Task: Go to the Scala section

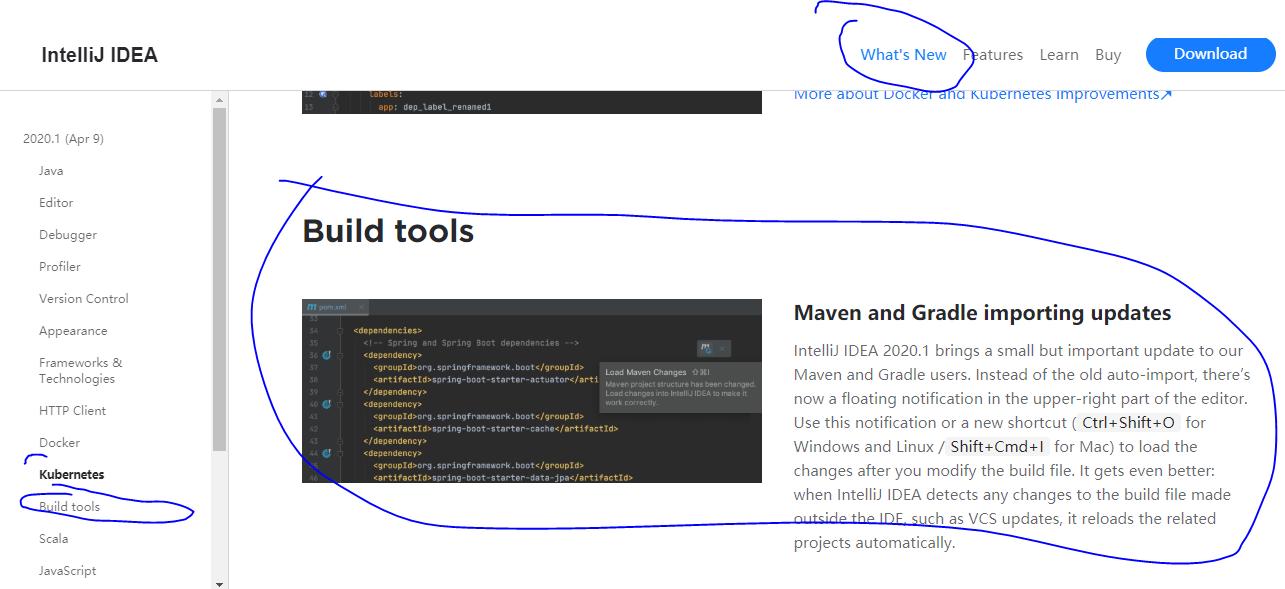Action: 53,538
